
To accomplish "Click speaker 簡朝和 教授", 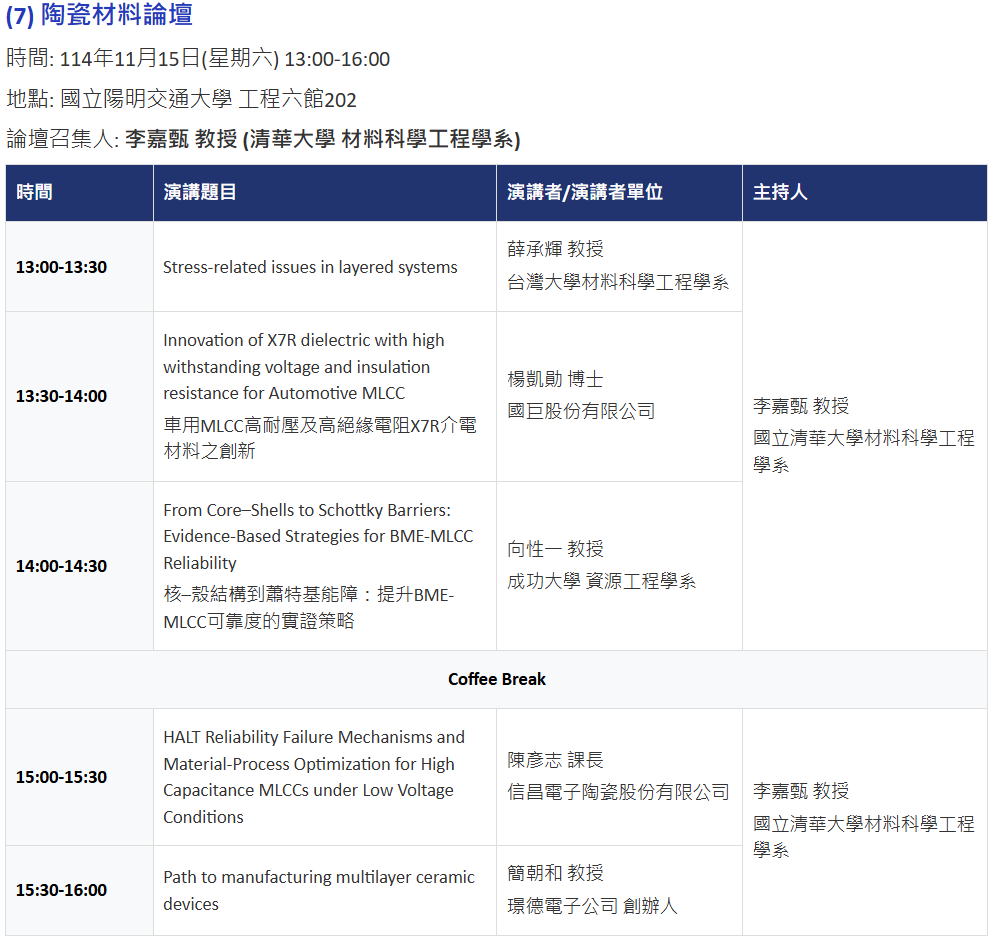I will tap(555, 873).
